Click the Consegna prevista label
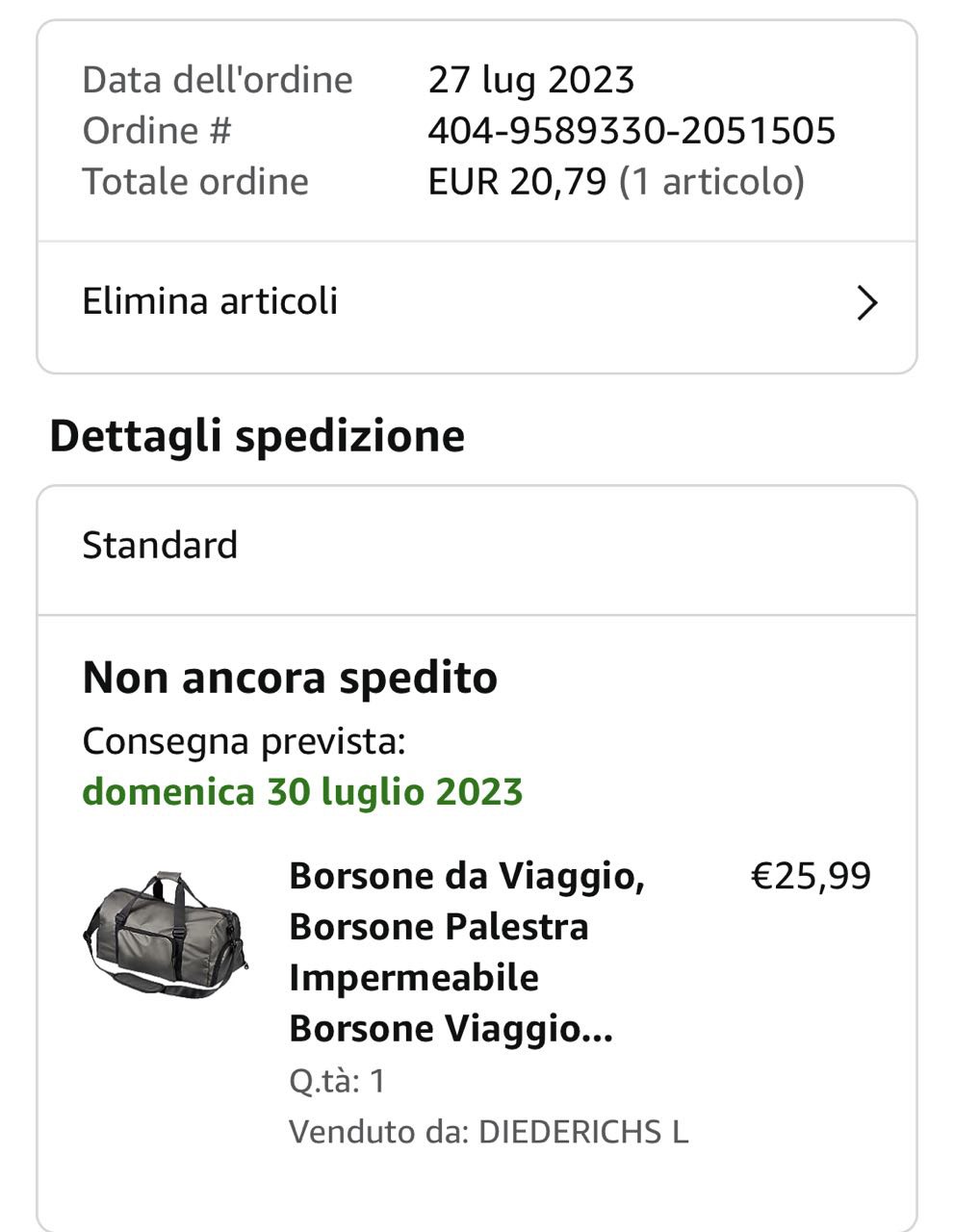The image size is (954, 1232). click(244, 741)
